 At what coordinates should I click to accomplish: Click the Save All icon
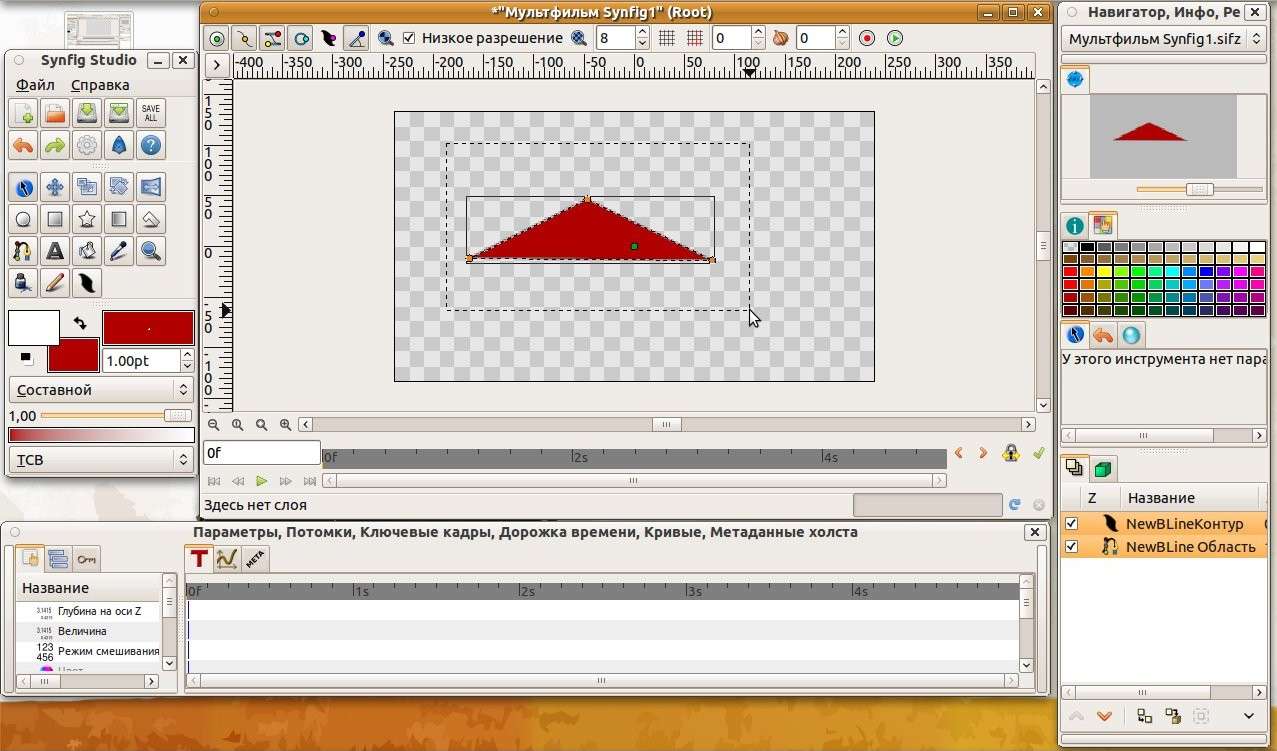tap(151, 112)
